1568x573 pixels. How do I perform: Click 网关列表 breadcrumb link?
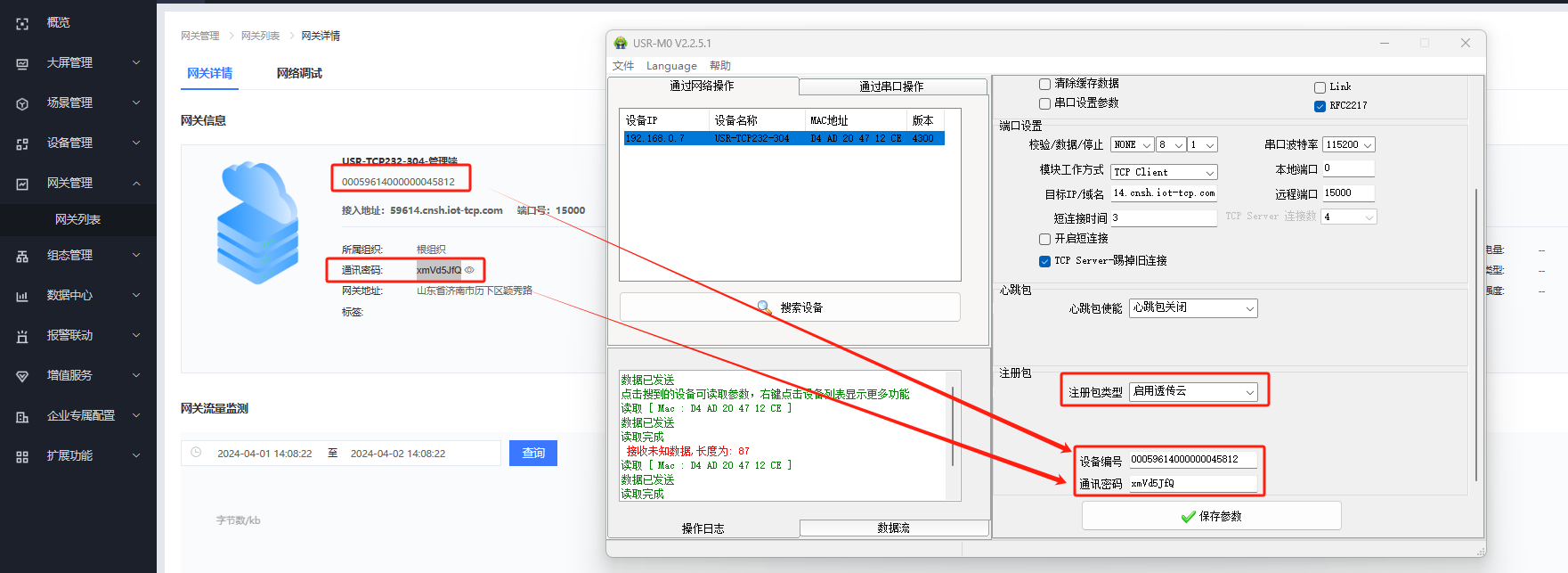pyautogui.click(x=261, y=36)
